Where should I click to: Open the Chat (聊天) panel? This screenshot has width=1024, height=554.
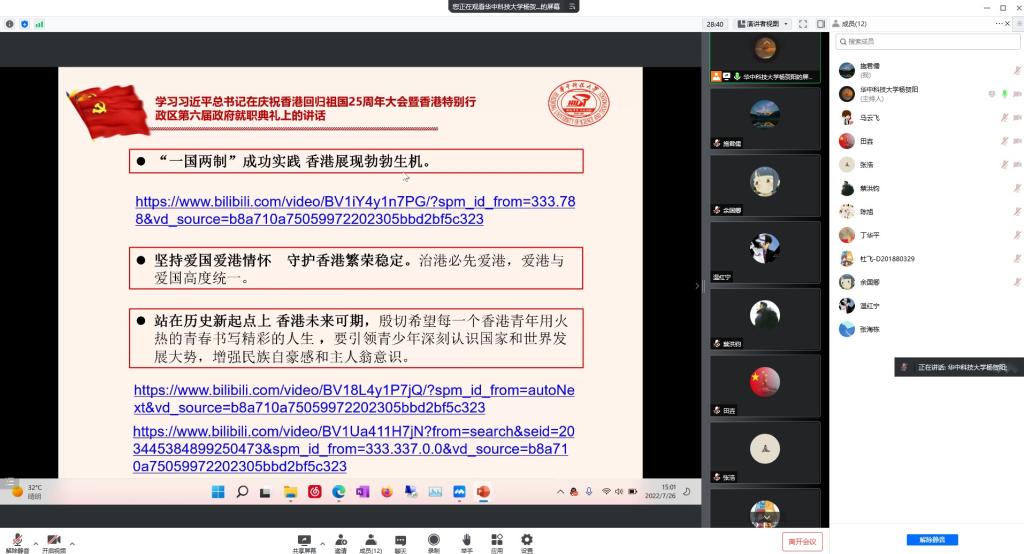pyautogui.click(x=400, y=541)
